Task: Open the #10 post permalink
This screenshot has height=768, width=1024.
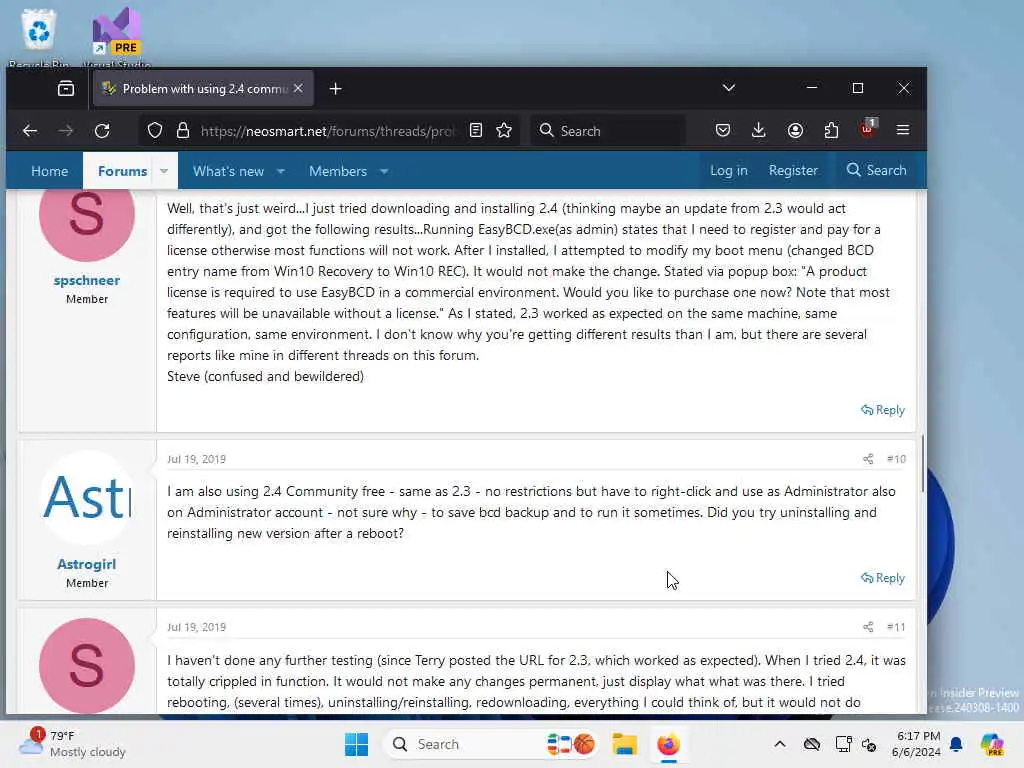Action: pos(896,459)
